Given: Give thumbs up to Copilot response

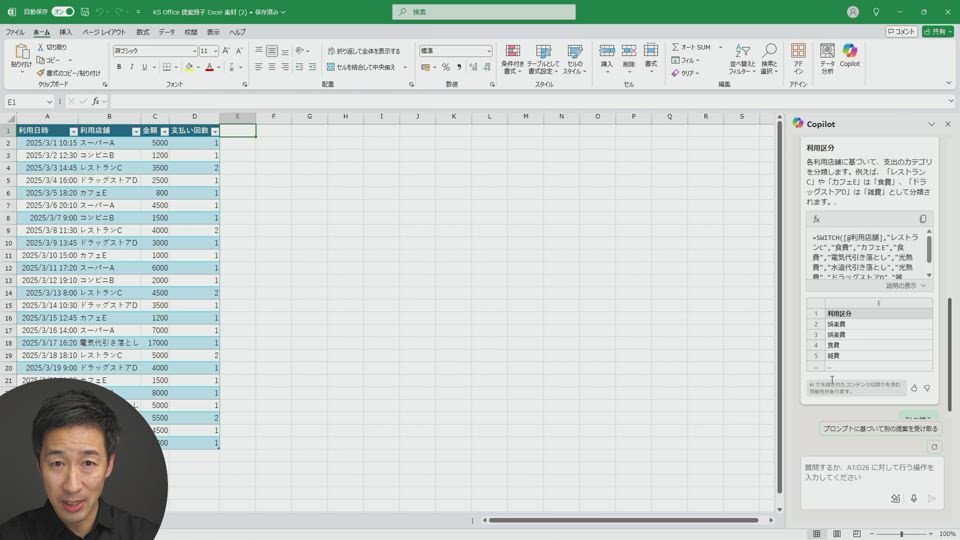Looking at the screenshot, I should 913,388.
